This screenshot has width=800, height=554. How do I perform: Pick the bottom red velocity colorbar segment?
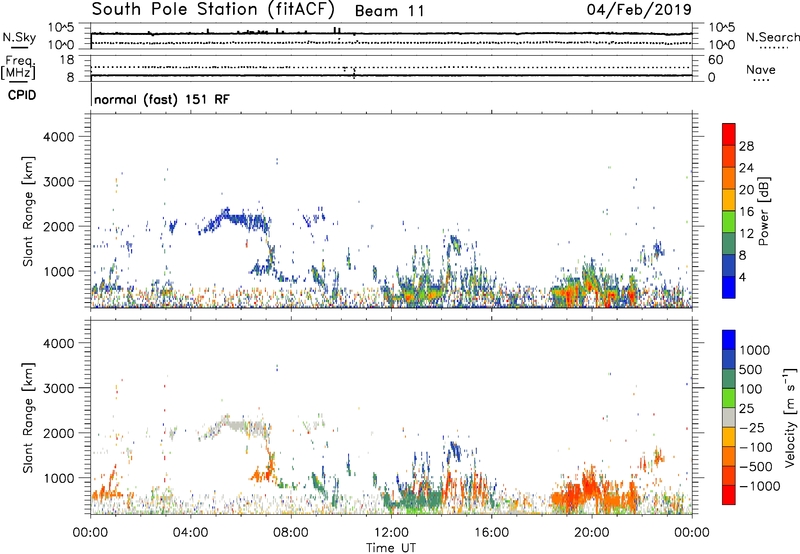tap(729, 495)
